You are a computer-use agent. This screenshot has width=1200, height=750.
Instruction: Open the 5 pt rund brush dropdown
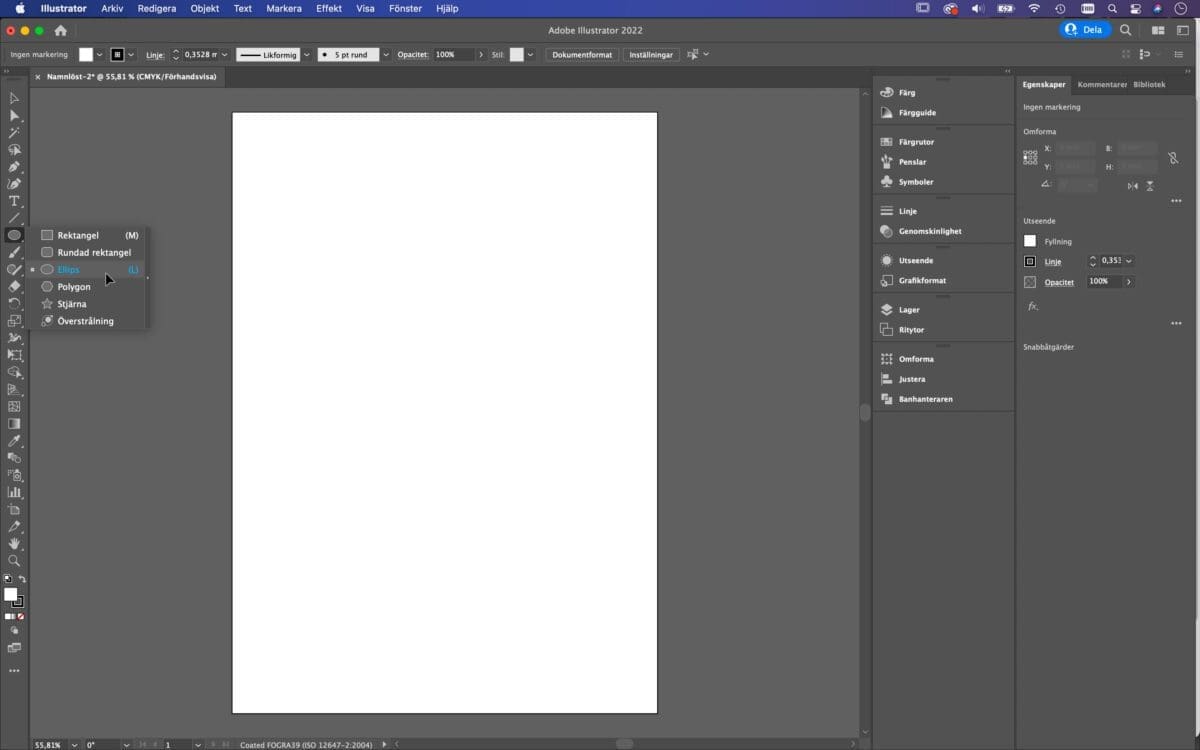[386, 55]
